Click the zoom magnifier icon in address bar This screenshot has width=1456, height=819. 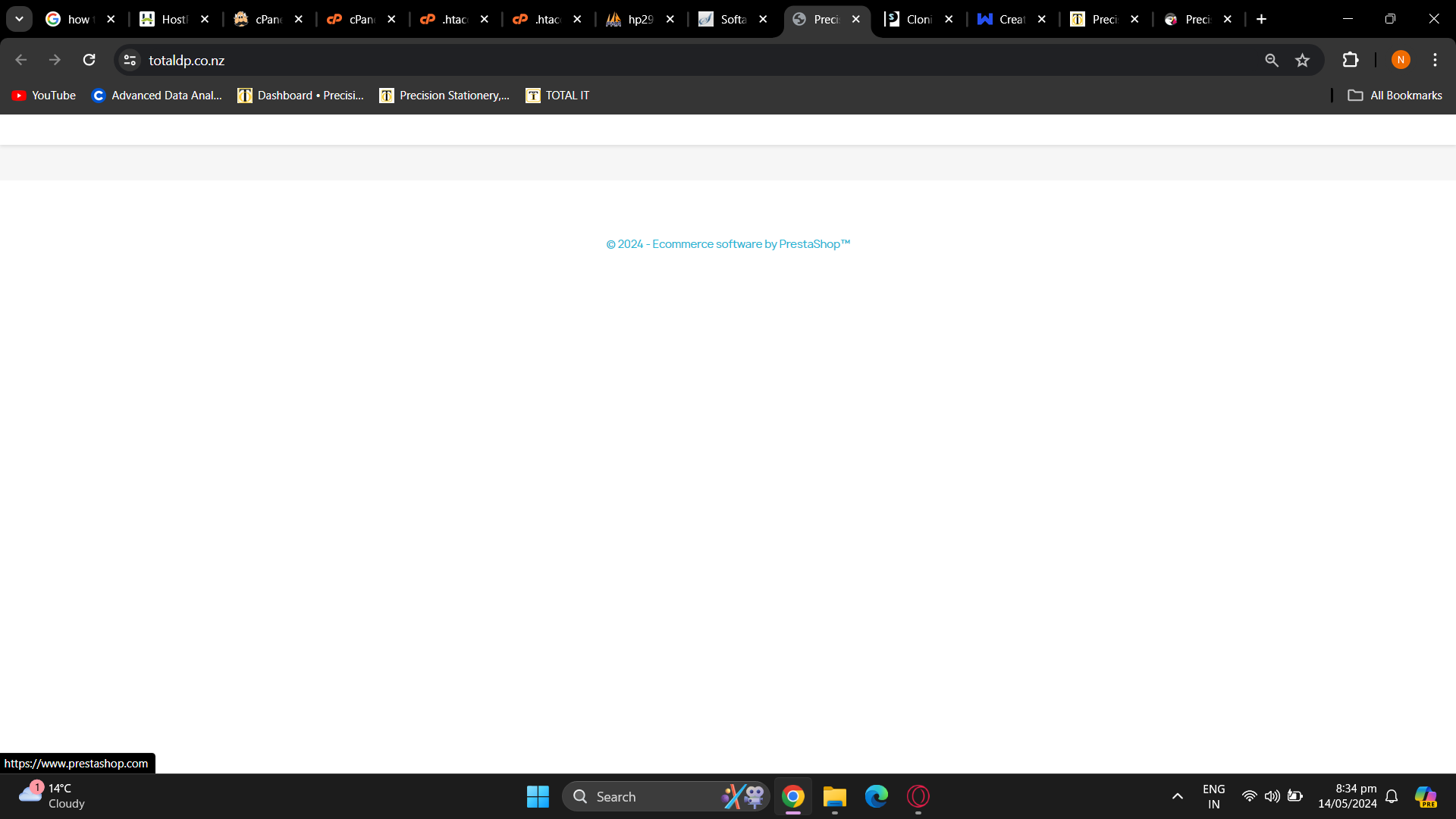1272,60
